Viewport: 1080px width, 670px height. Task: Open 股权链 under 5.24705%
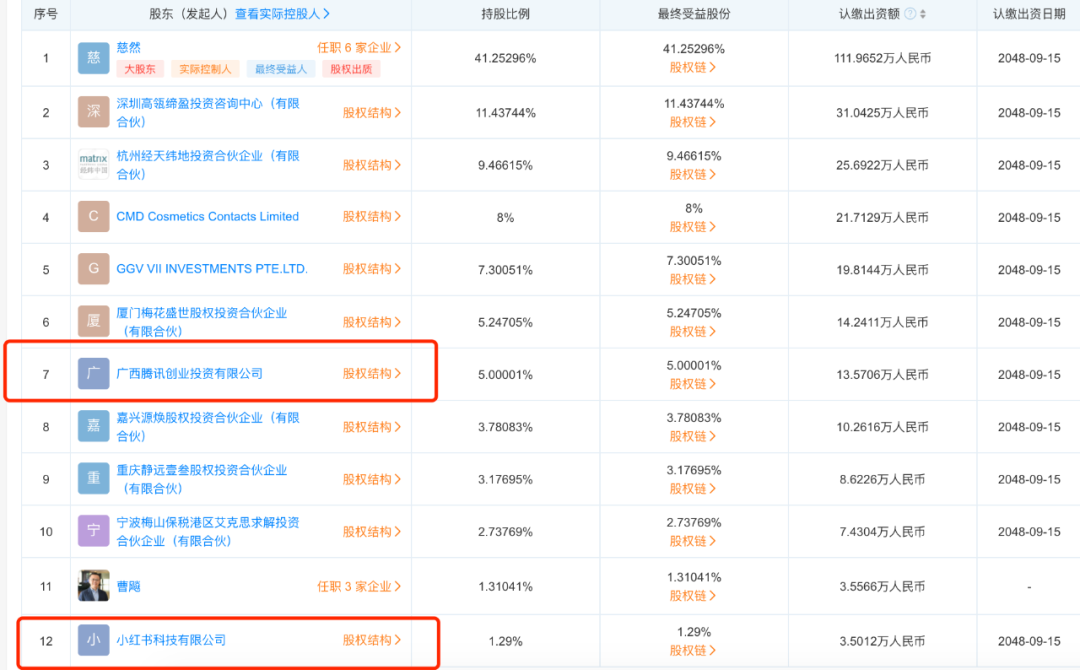tap(693, 331)
